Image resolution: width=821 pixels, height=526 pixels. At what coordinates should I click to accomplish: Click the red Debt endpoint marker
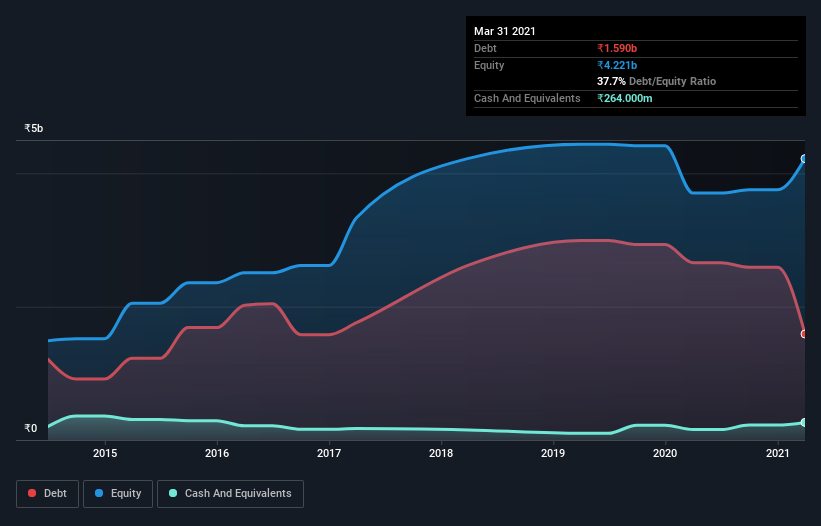pyautogui.click(x=804, y=334)
